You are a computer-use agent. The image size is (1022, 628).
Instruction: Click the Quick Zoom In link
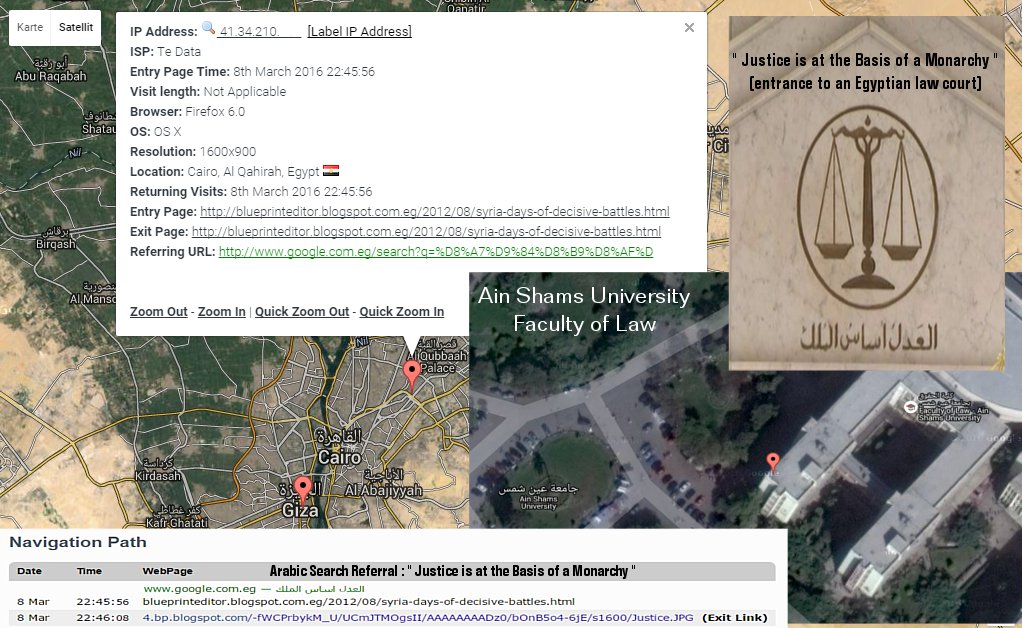[x=402, y=311]
